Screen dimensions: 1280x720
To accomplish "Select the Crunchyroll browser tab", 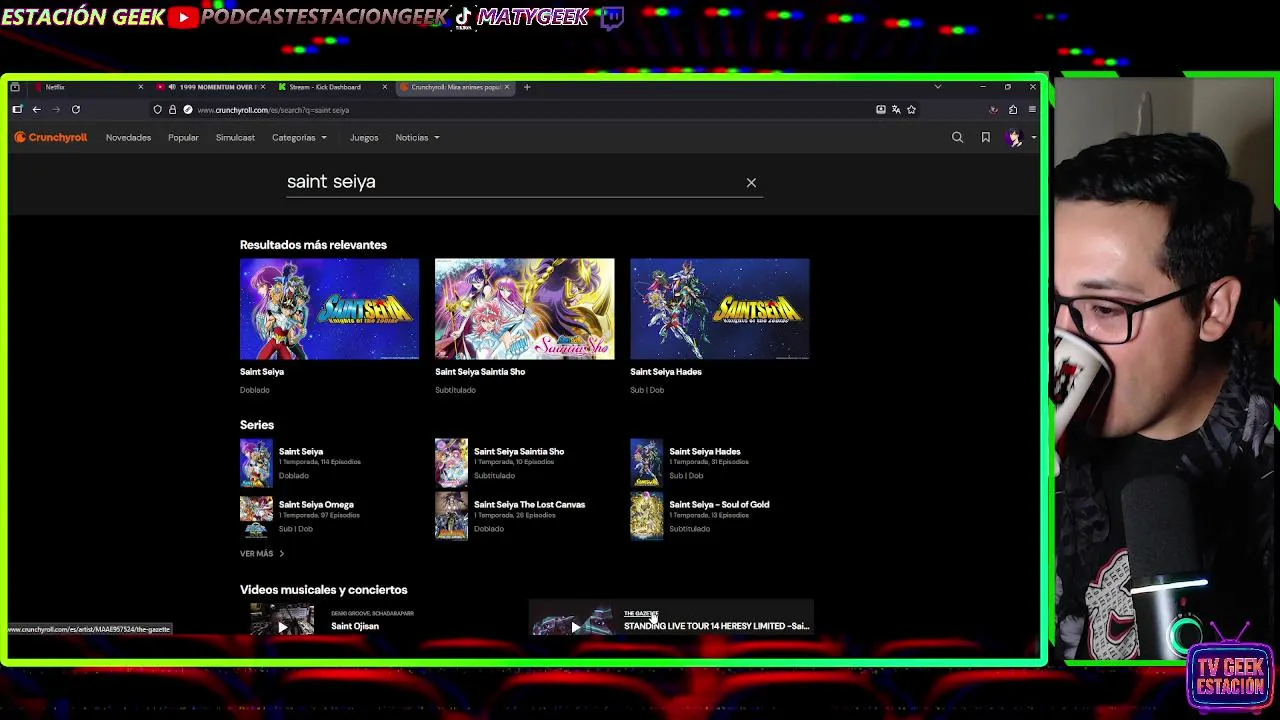I will click(455, 87).
